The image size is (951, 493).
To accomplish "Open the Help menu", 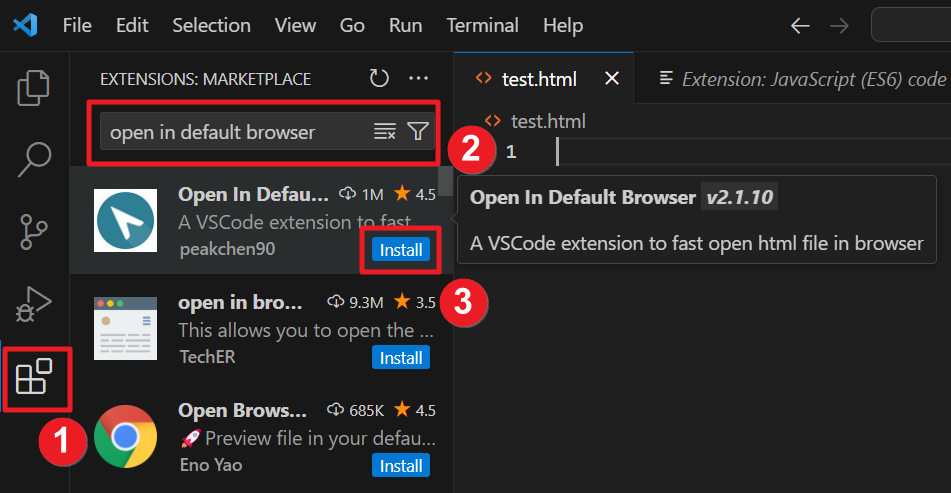I will [x=563, y=25].
